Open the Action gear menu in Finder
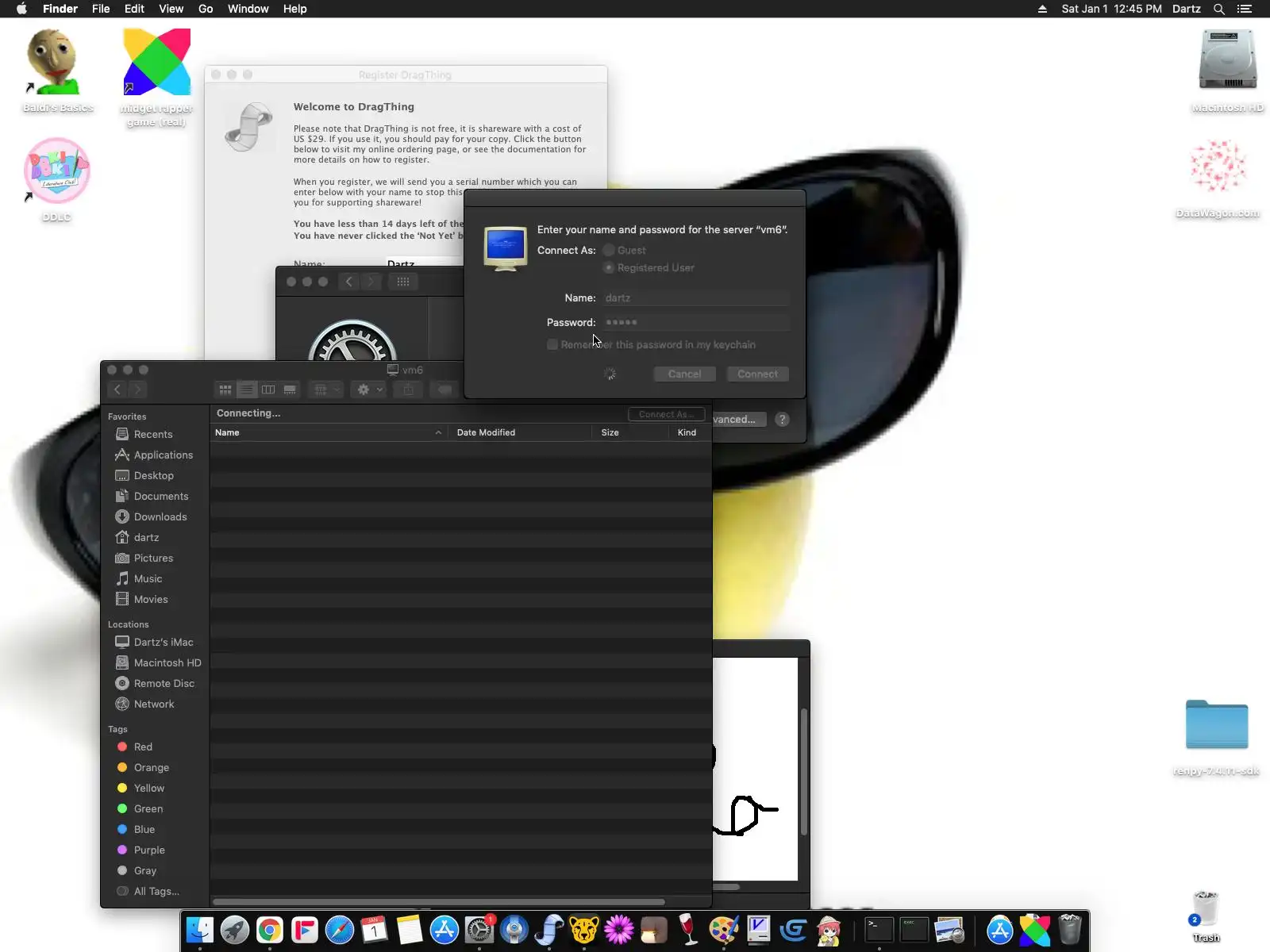1270x952 pixels. (370, 390)
